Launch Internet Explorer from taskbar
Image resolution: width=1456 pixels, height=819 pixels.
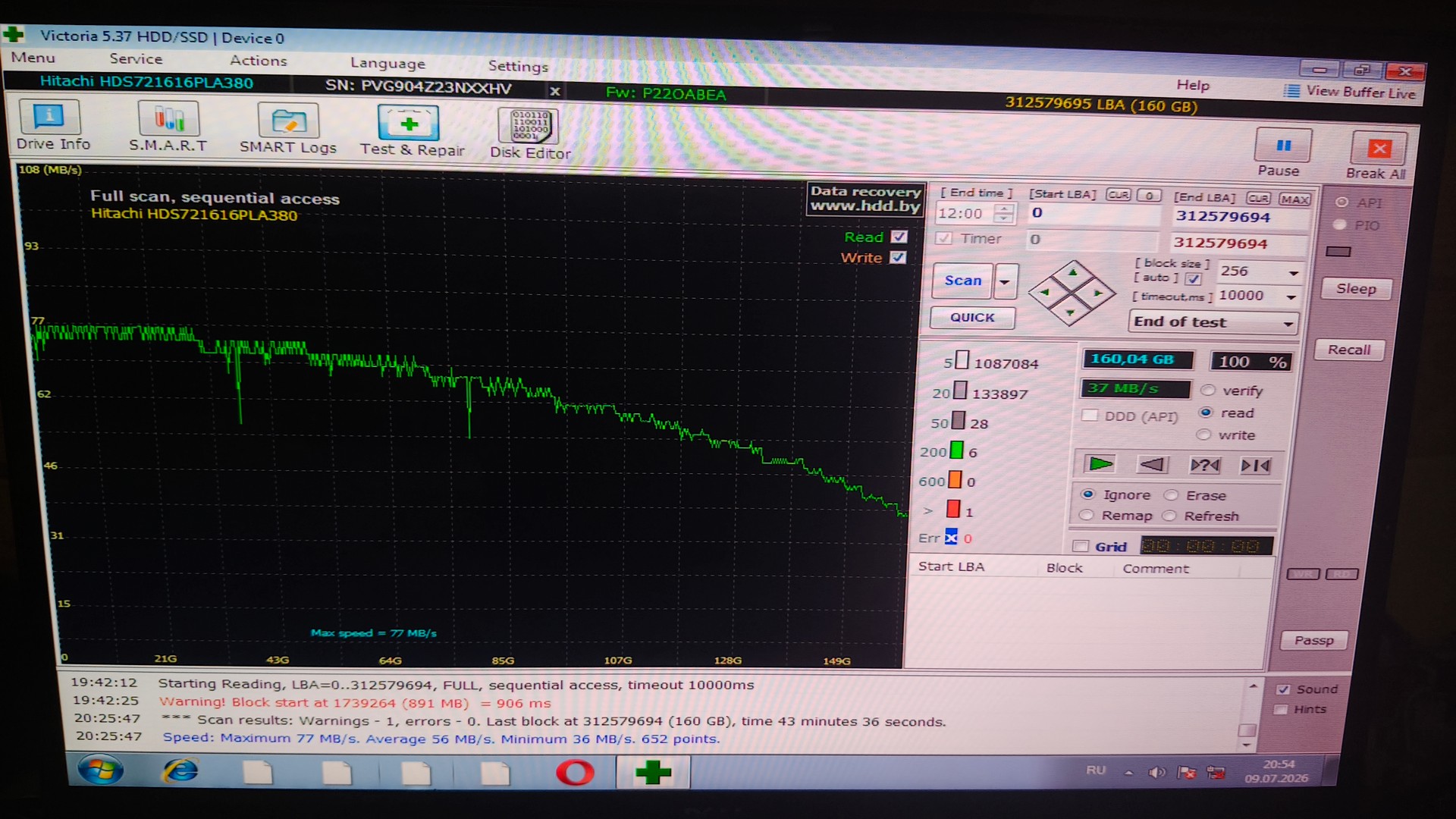(180, 772)
